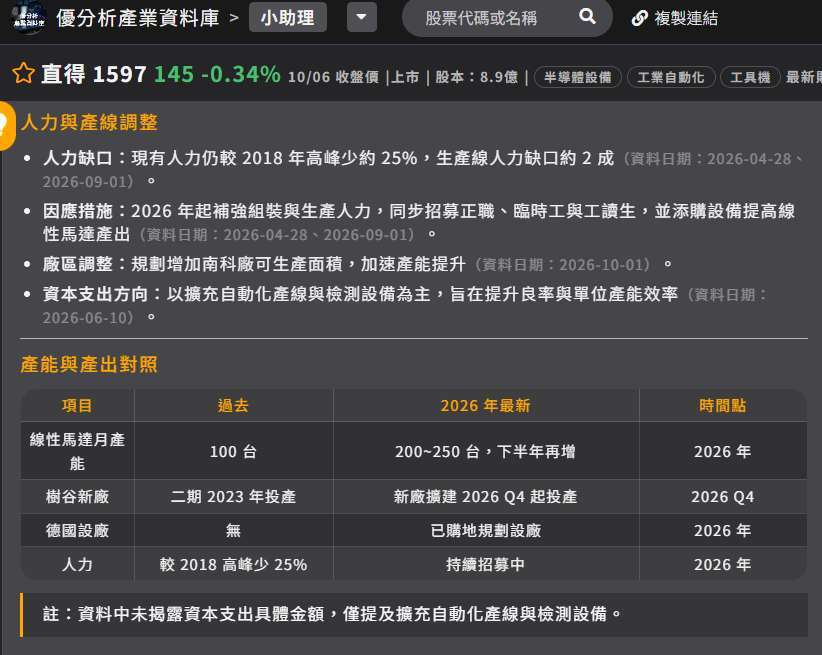The width and height of the screenshot is (822, 655).
Task: Click the 樹谷新廠 row label
Action: click(77, 497)
